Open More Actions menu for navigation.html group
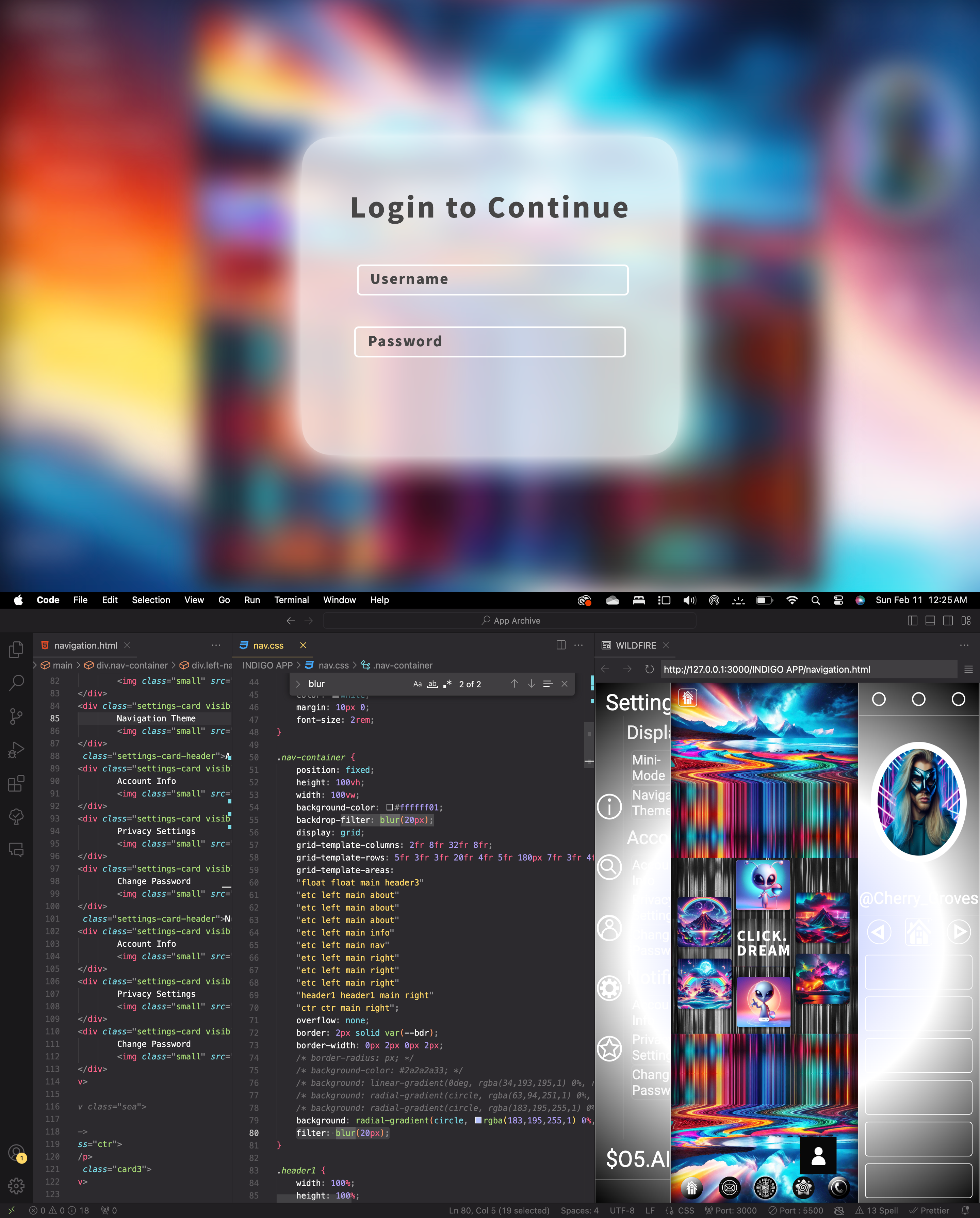980x1218 pixels. point(216,645)
